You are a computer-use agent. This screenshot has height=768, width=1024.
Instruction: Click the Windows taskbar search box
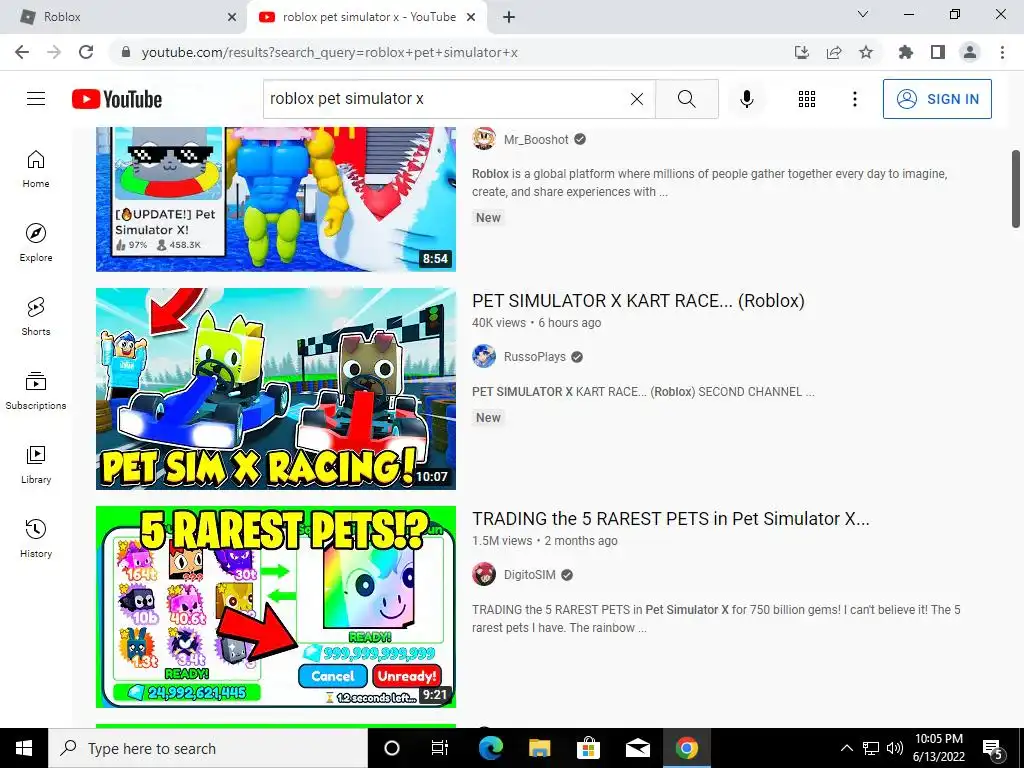208,748
